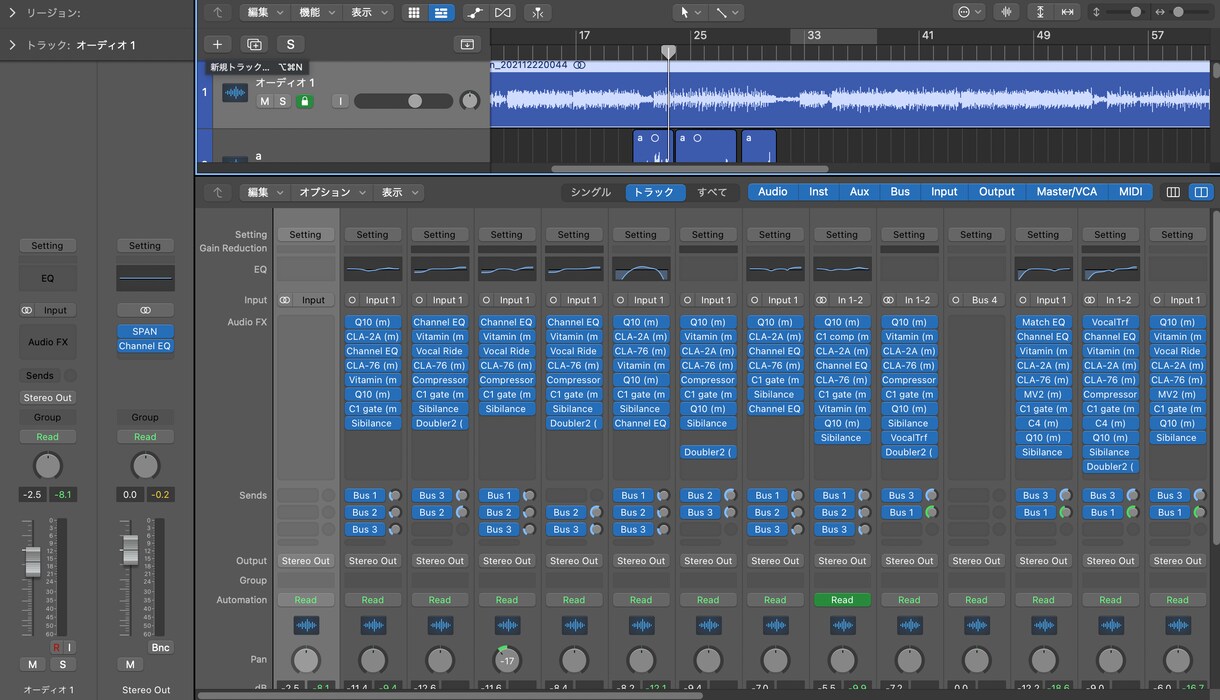
Task: Solo the オーディオ 1 track in header
Action: click(x=282, y=101)
